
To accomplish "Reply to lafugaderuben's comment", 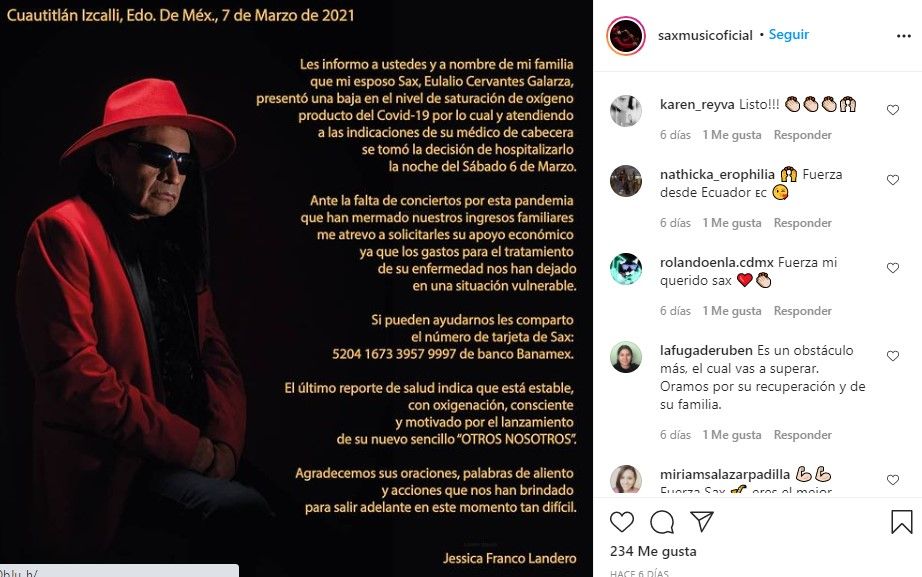I will 803,435.
